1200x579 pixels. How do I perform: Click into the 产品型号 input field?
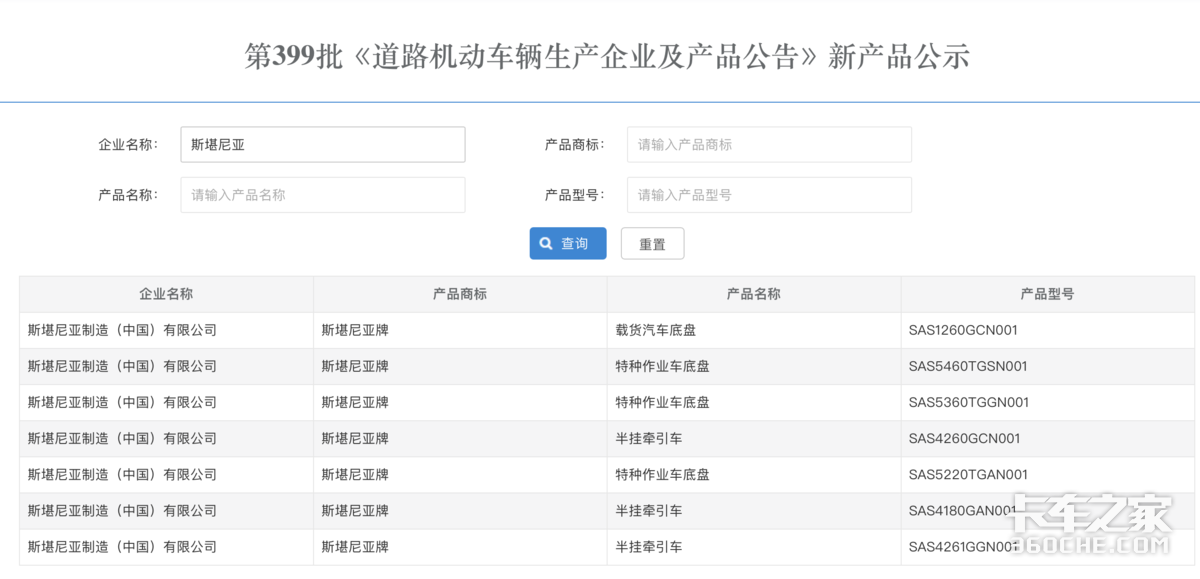pyautogui.click(x=768, y=195)
